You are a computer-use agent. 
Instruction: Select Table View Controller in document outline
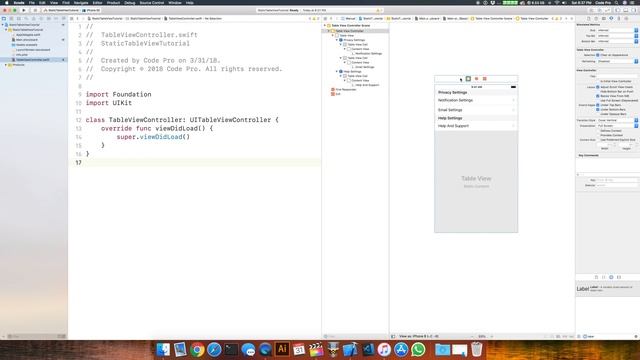(349, 31)
